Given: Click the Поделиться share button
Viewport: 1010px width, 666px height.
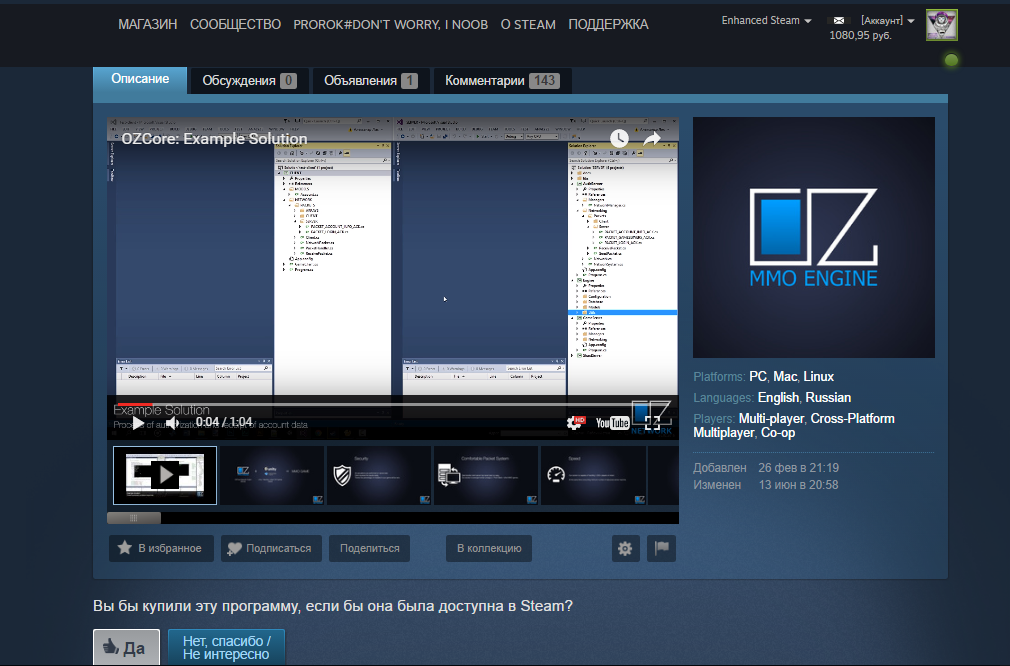Looking at the screenshot, I should tap(370, 548).
